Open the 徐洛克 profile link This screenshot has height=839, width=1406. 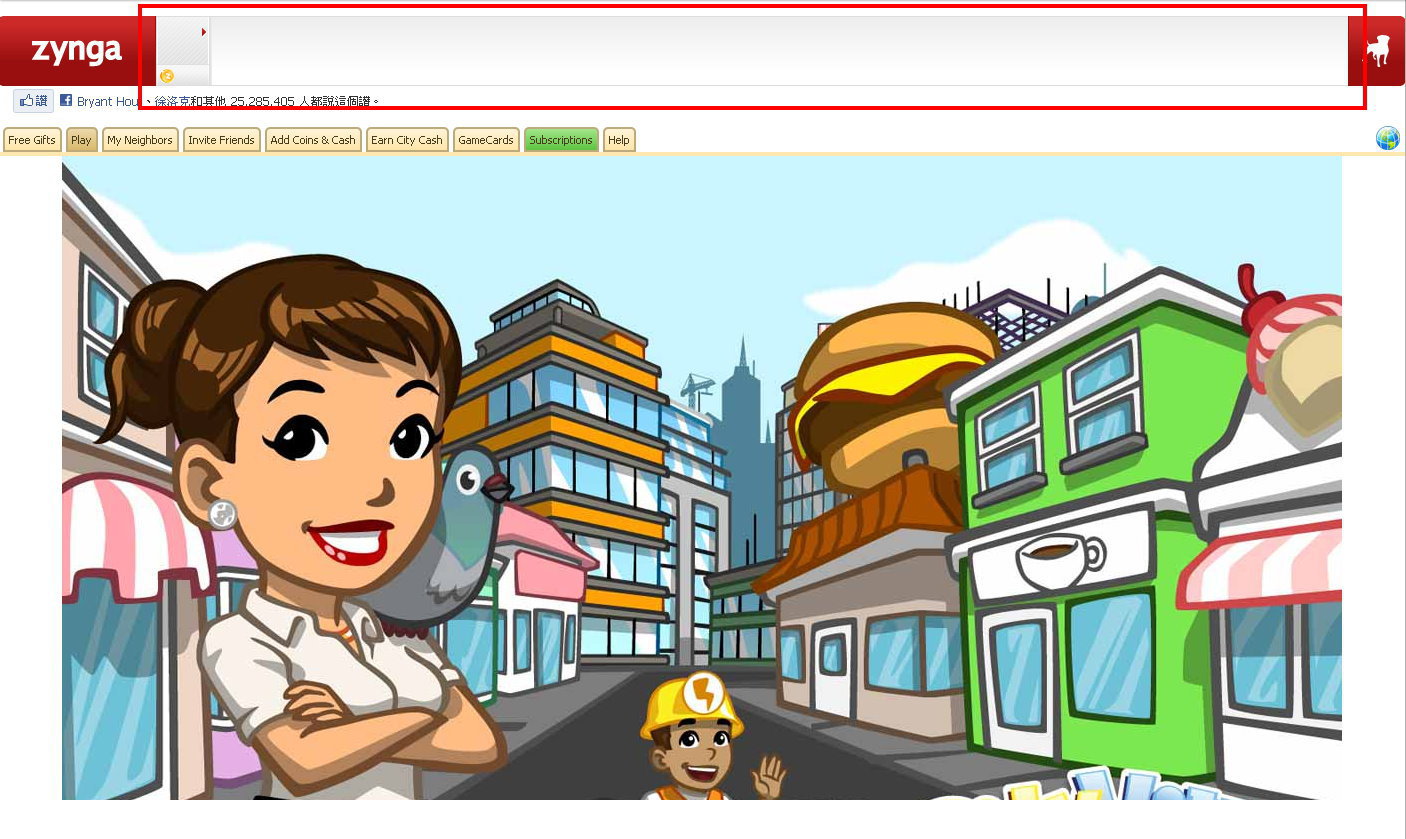(172, 101)
